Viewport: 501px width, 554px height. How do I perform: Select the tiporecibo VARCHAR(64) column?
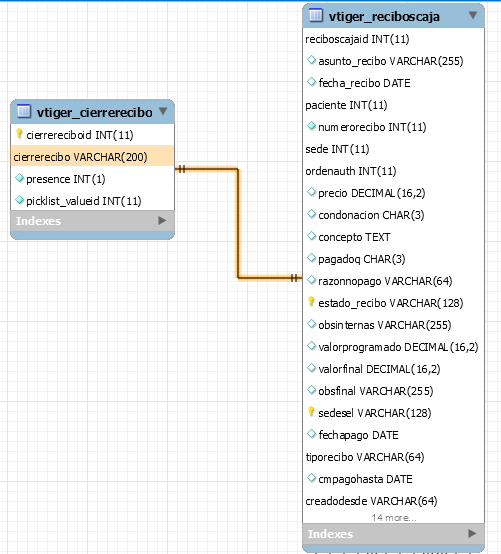[394, 457]
